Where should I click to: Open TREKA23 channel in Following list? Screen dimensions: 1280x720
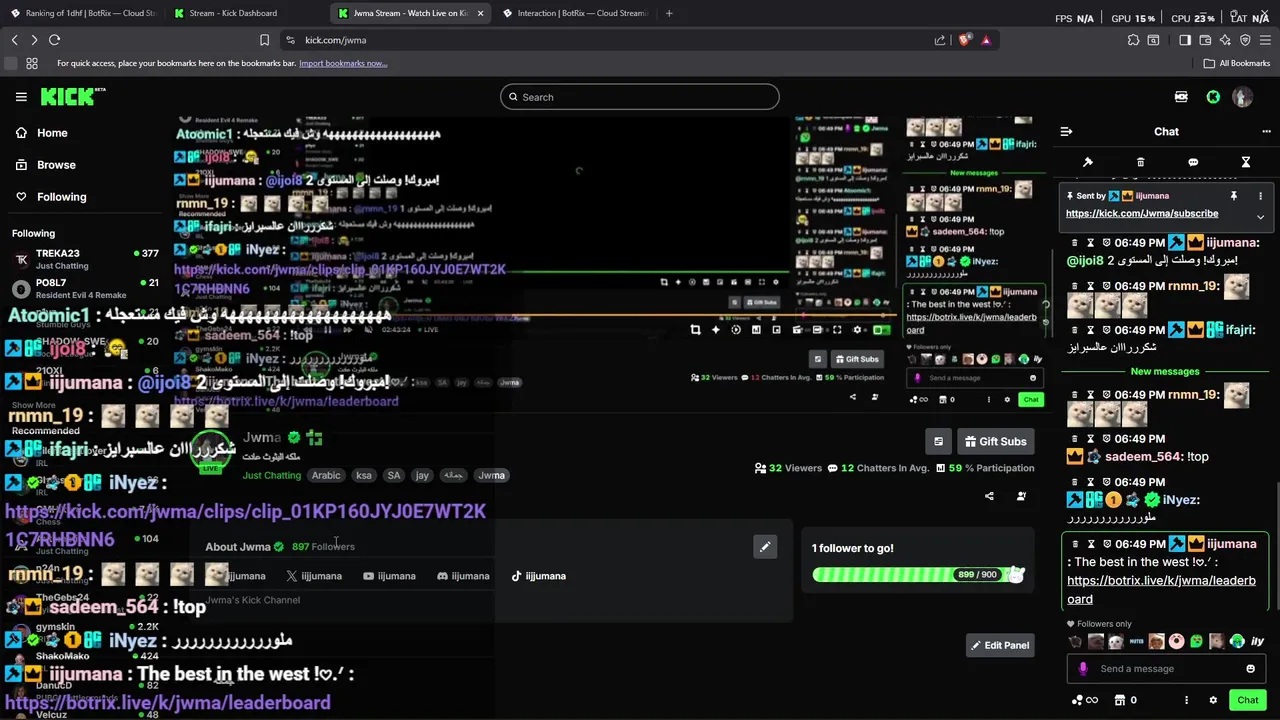coord(85,259)
